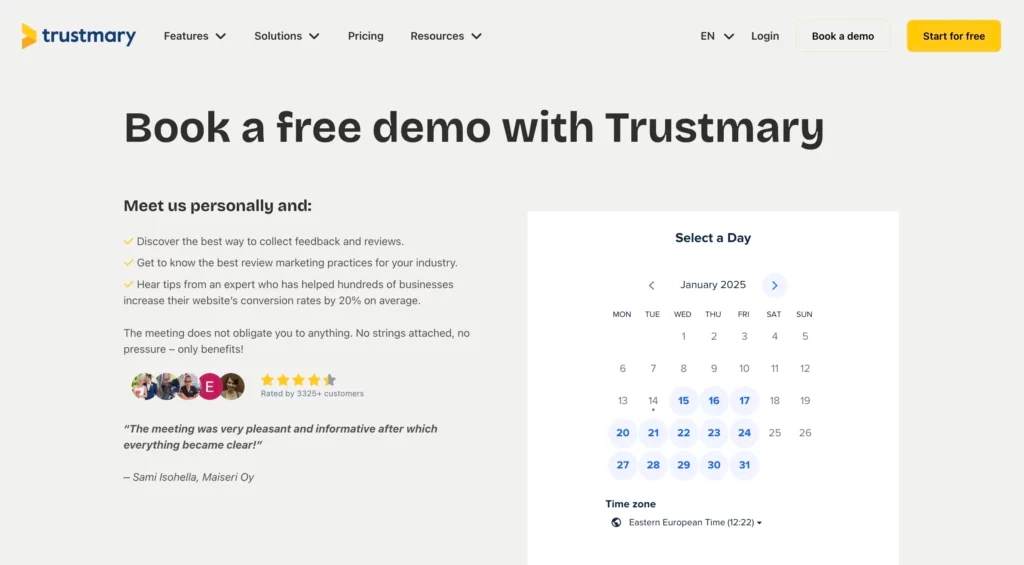Click disabled date 18 in calendar
The height and width of the screenshot is (565, 1024).
point(775,400)
